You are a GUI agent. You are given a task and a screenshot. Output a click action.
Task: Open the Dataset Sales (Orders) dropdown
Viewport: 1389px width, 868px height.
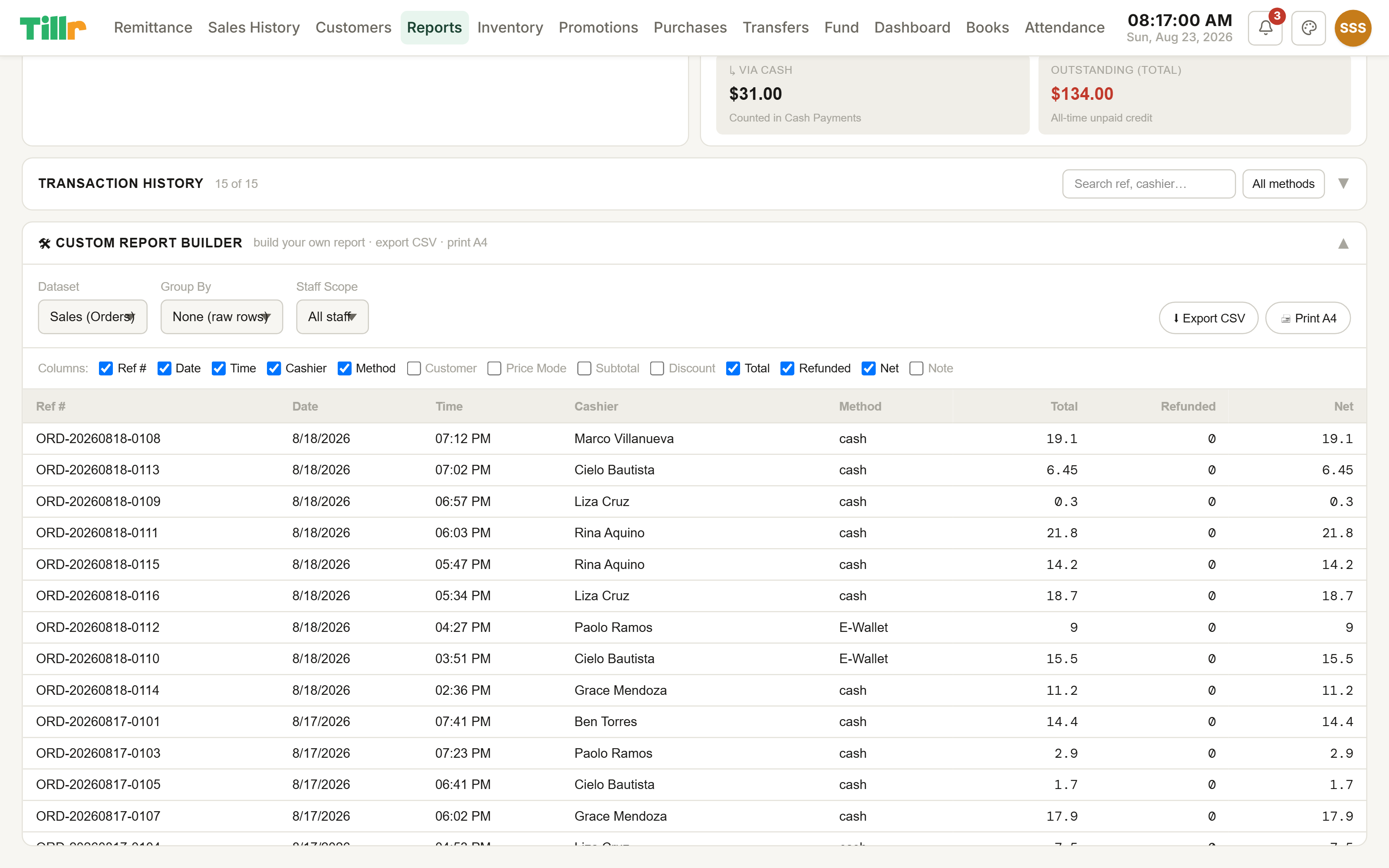pos(92,316)
